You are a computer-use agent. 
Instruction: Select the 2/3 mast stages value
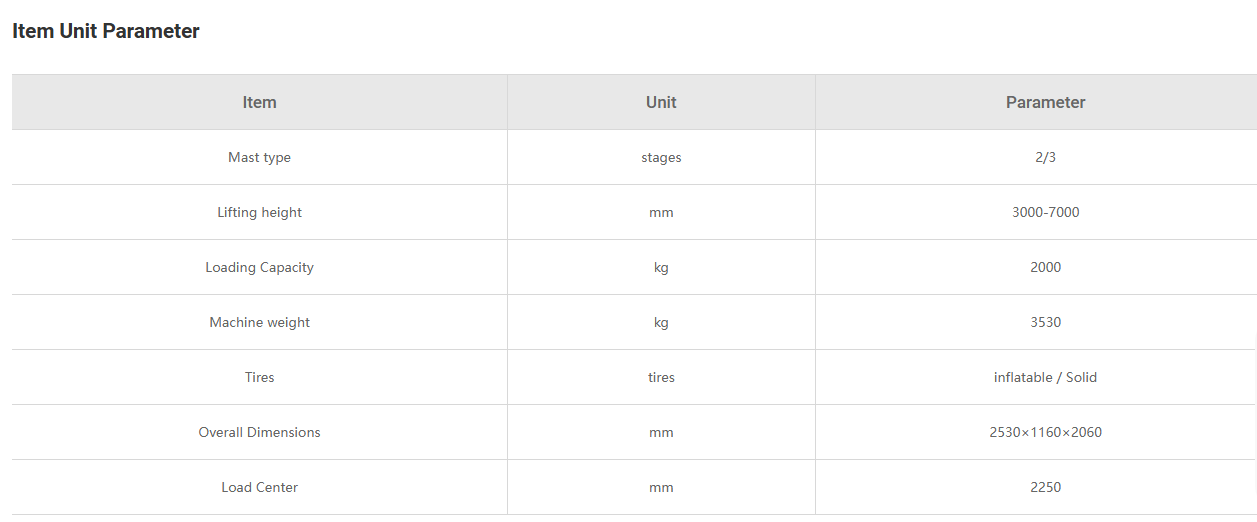[x=1046, y=157]
